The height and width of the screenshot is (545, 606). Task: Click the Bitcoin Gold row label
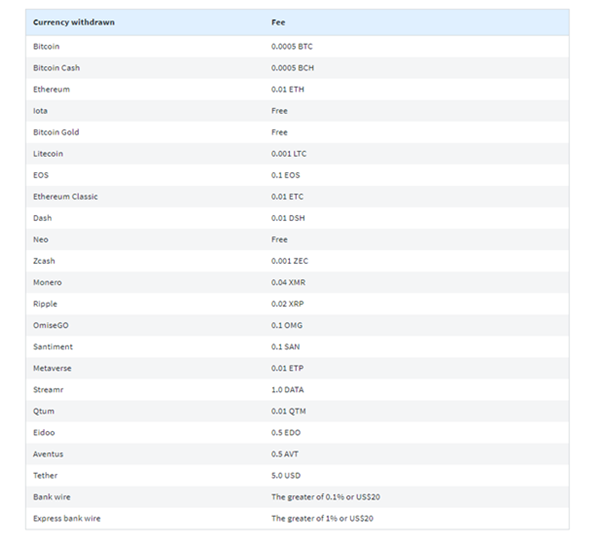click(56, 132)
